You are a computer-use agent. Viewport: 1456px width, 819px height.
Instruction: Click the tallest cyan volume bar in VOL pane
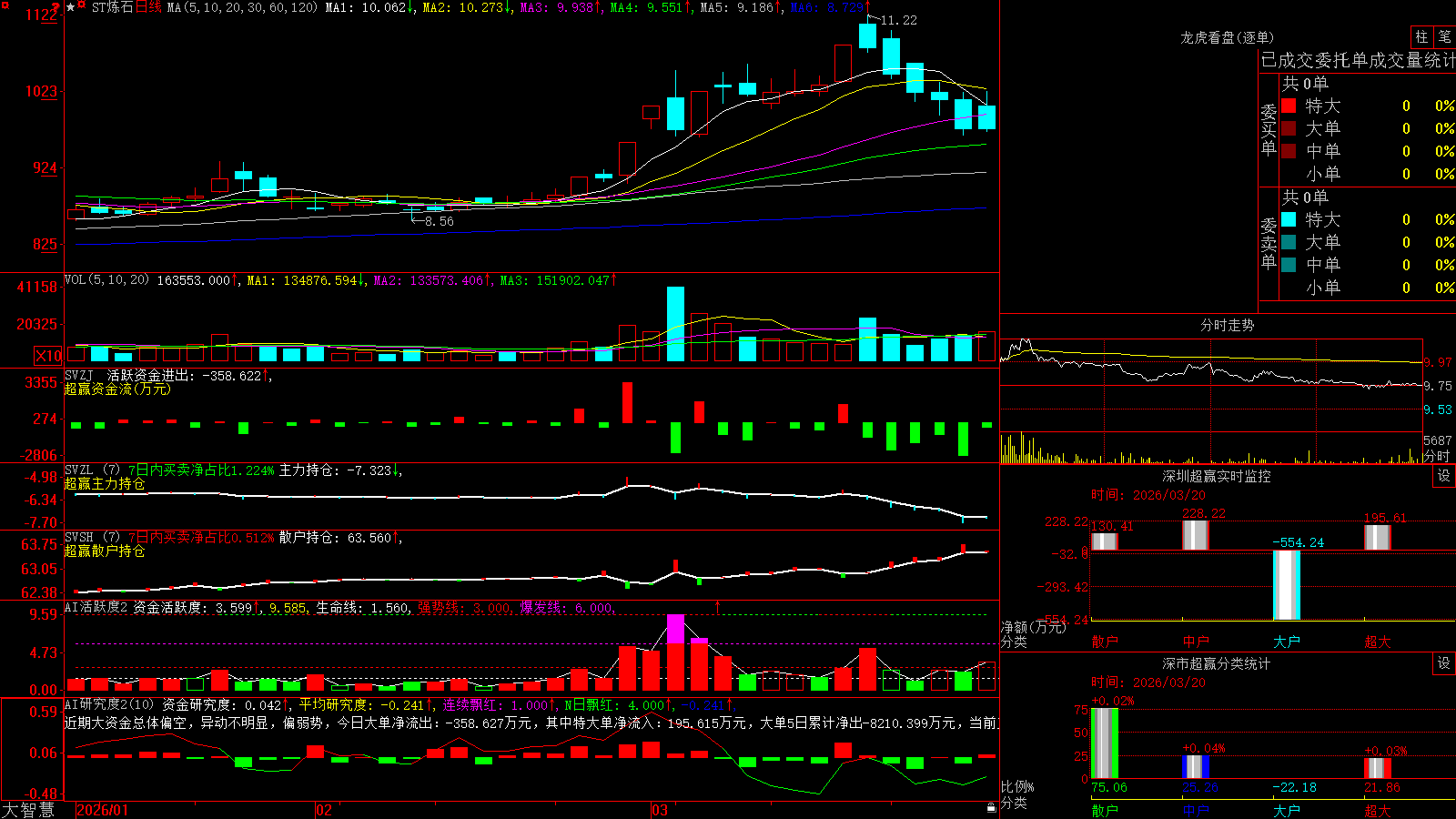click(675, 324)
